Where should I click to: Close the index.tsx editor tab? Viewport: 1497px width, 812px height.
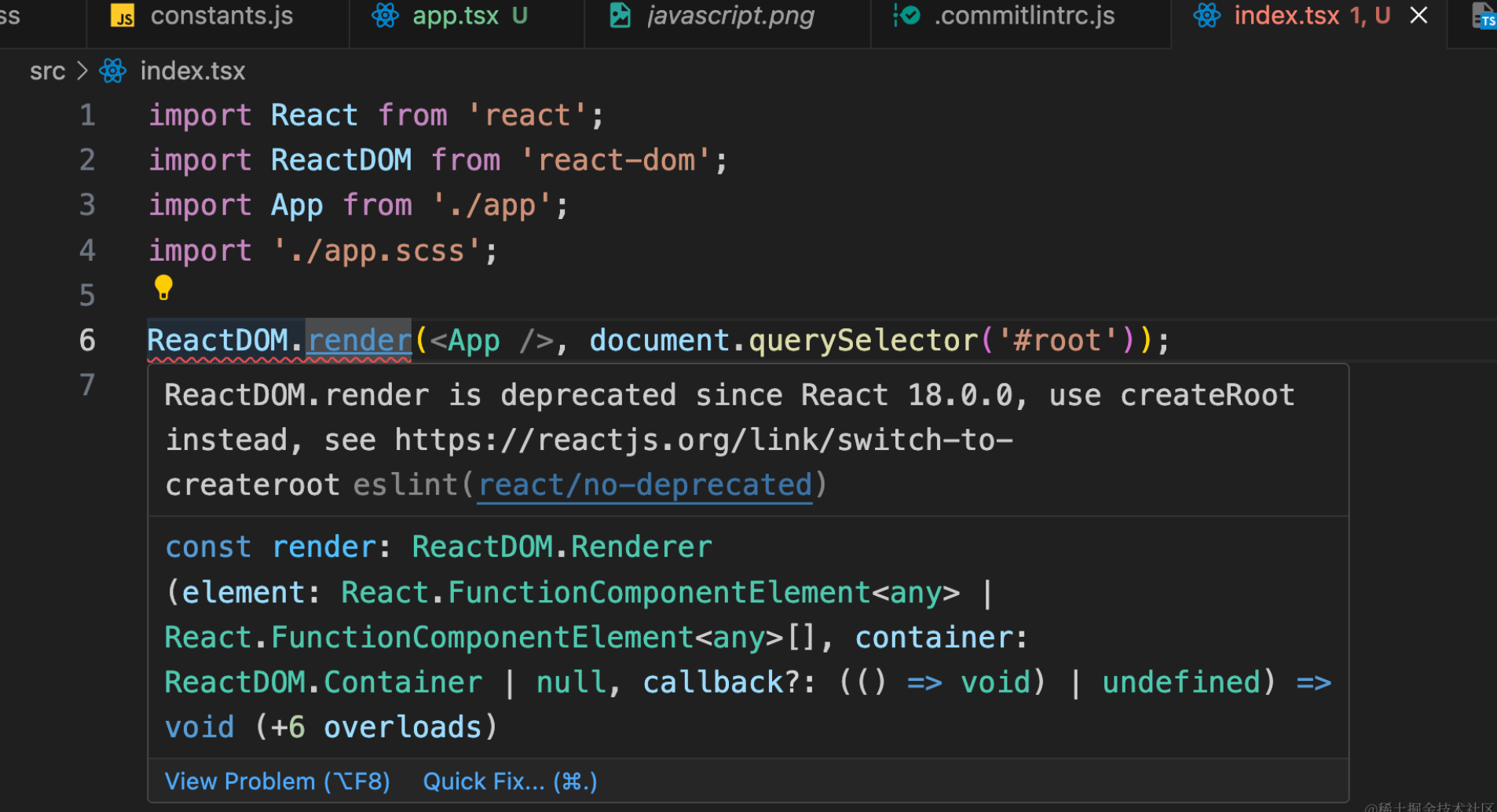(x=1418, y=15)
